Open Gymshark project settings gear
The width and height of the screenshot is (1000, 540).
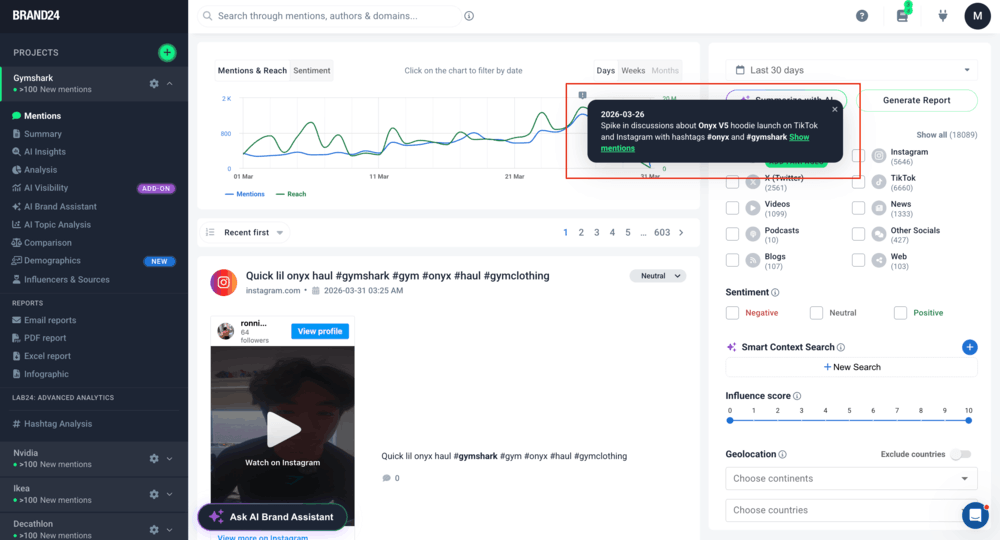(154, 84)
